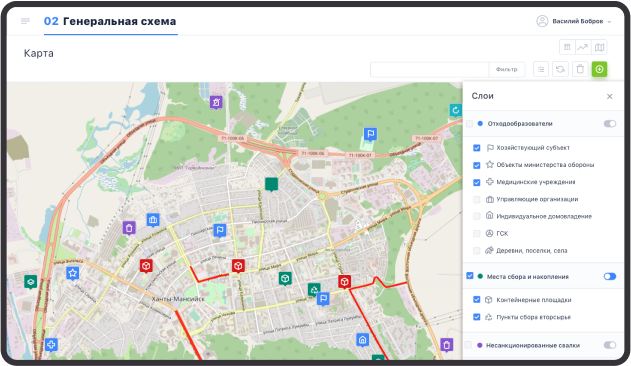Switch to the chart view icon

pyautogui.click(x=583, y=48)
